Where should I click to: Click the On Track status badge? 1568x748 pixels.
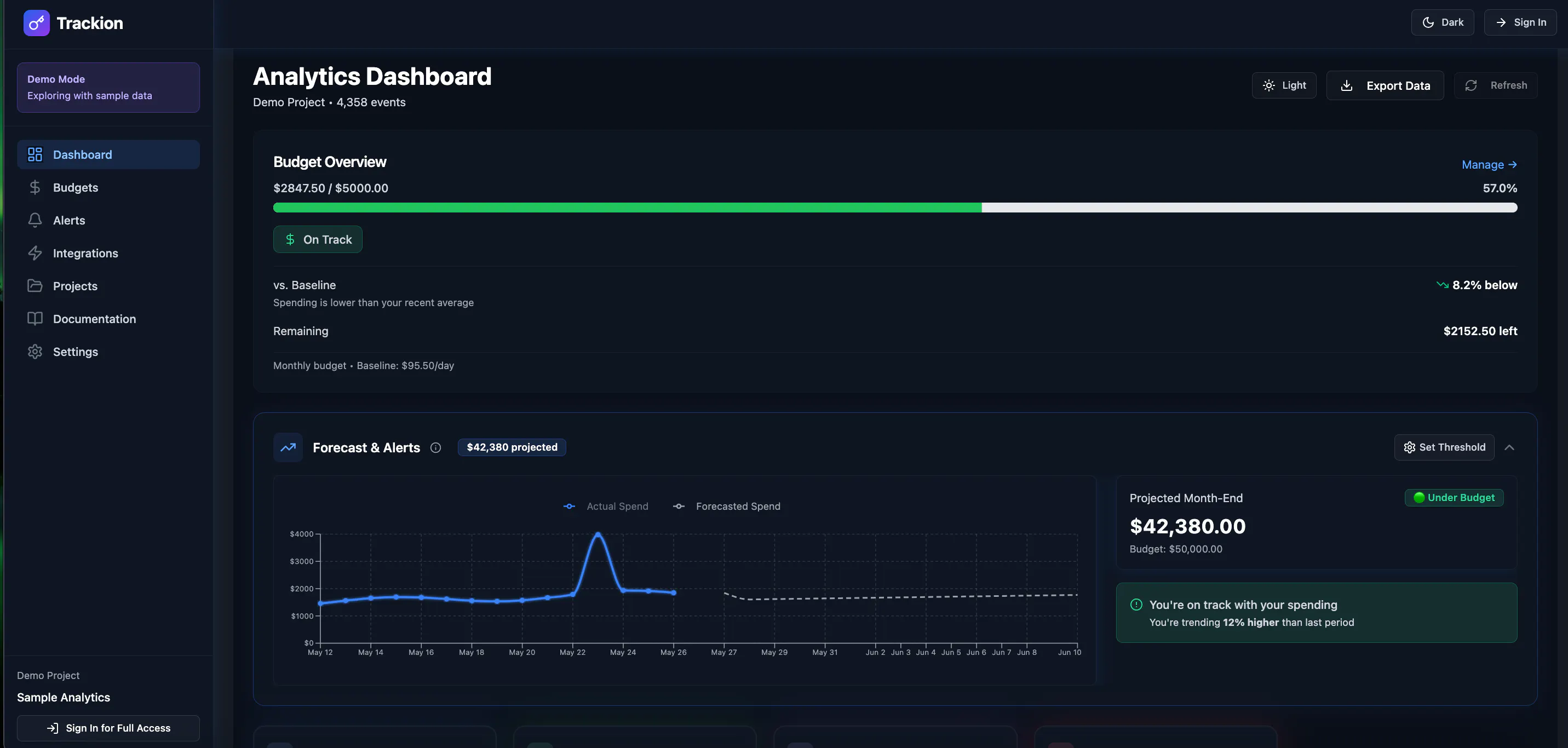tap(318, 240)
